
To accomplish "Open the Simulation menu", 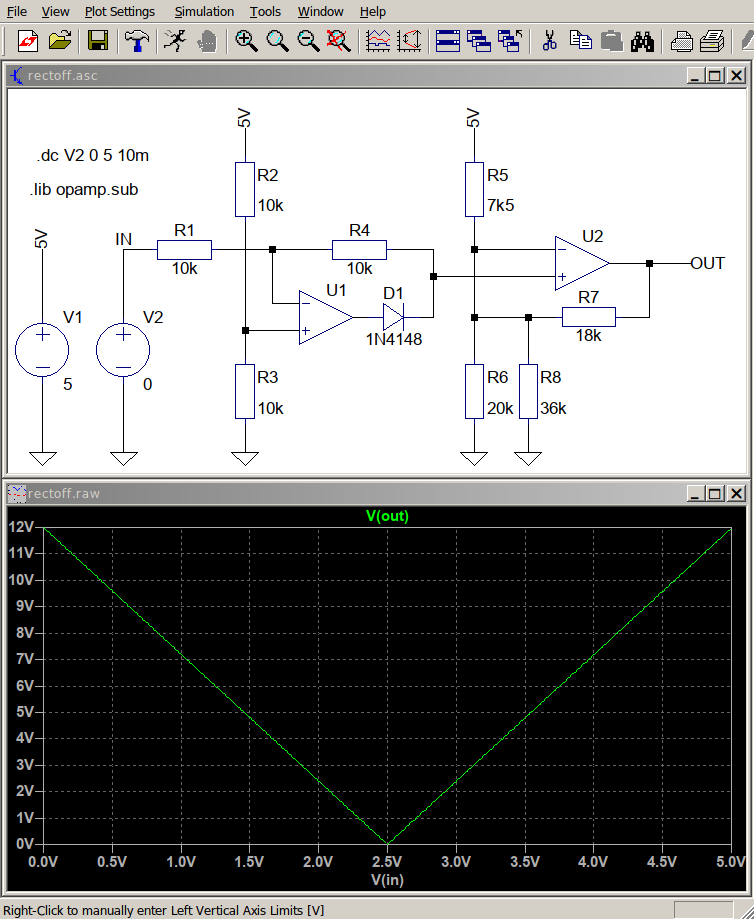I will pos(204,11).
